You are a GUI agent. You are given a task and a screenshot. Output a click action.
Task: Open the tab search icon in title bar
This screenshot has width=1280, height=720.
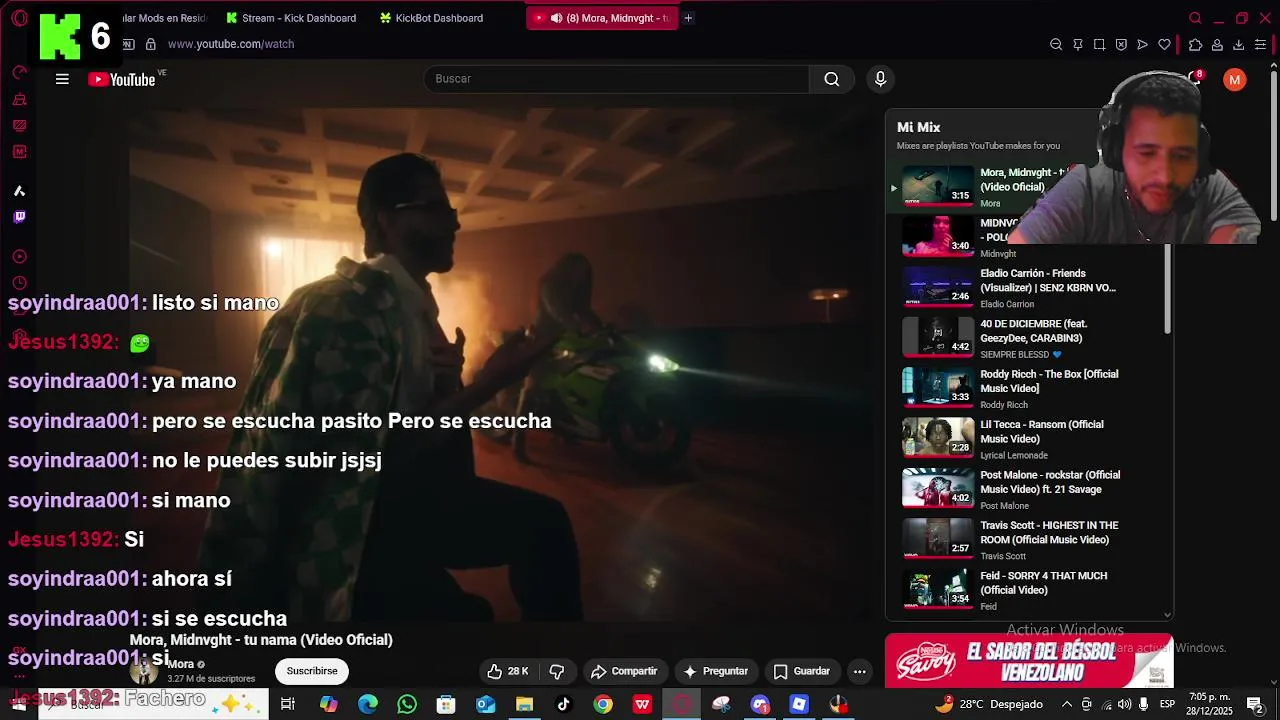pyautogui.click(x=1195, y=18)
